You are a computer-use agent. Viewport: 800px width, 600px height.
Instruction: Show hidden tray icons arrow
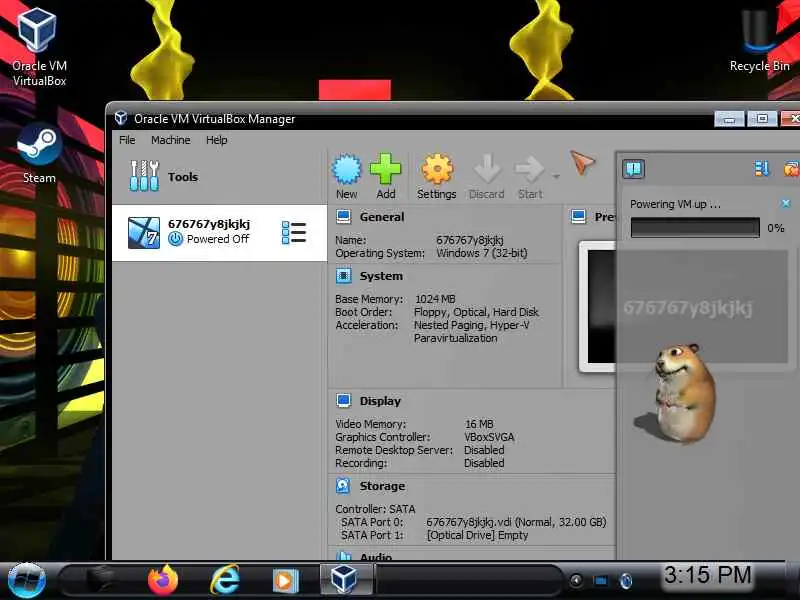pyautogui.click(x=576, y=580)
